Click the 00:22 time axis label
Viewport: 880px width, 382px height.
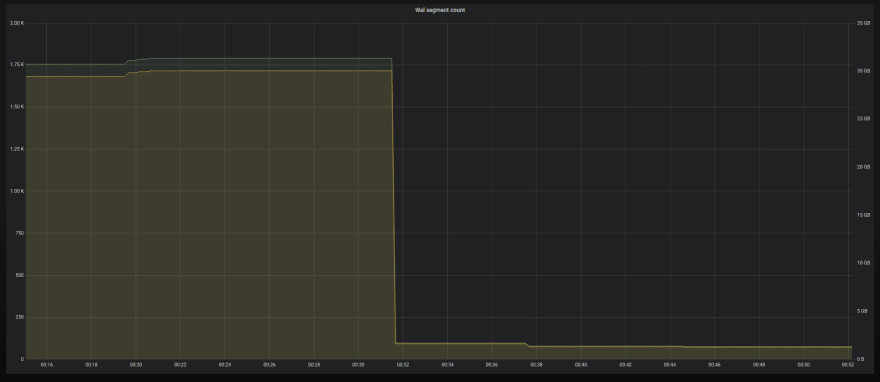tap(180, 365)
